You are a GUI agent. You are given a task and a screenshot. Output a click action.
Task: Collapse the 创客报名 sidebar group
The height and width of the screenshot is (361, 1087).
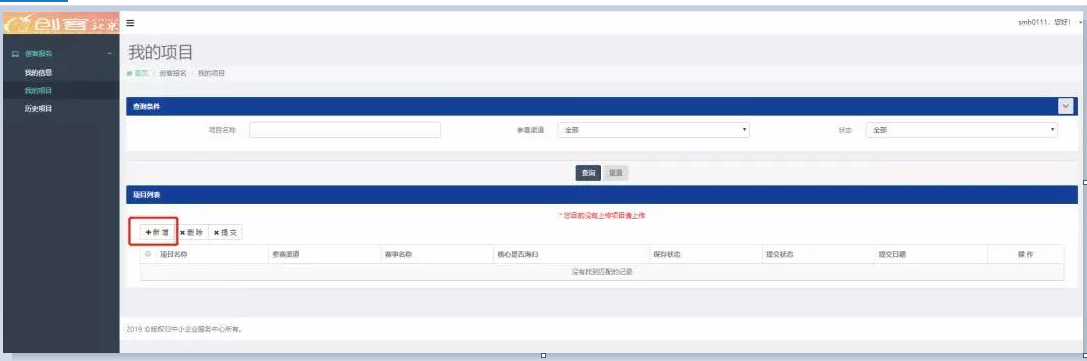(x=61, y=53)
